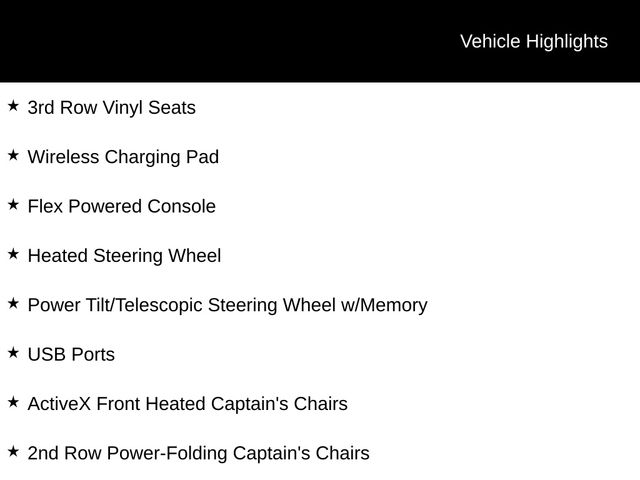Click the star beside 3rd Row Vinyl Seats
The image size is (640, 480).
click(13, 105)
